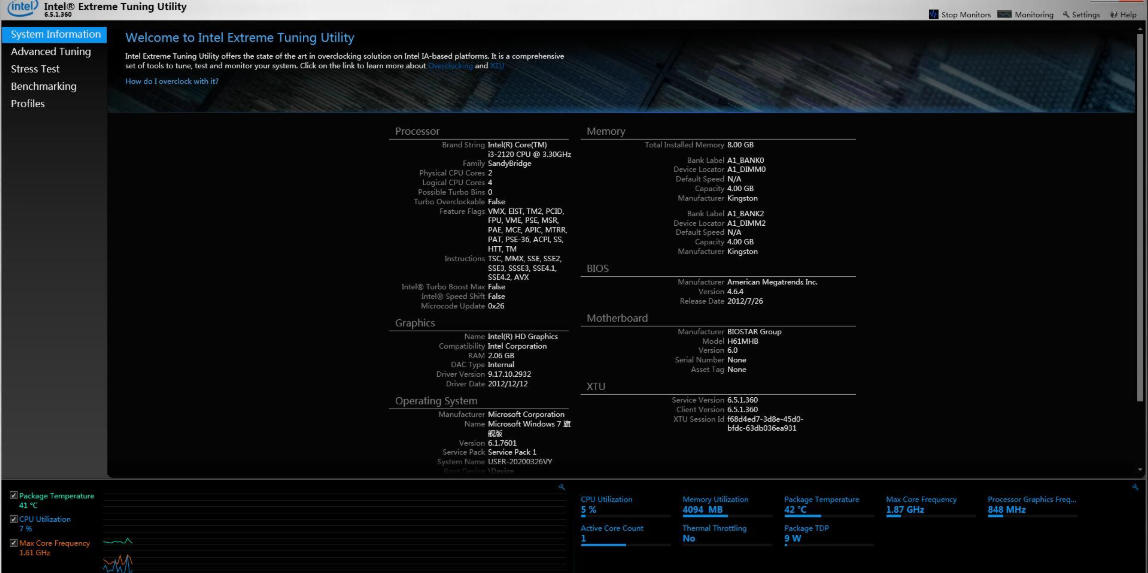This screenshot has width=1148, height=573.
Task: Open Settings via the wrench icon
Action: (1066, 15)
